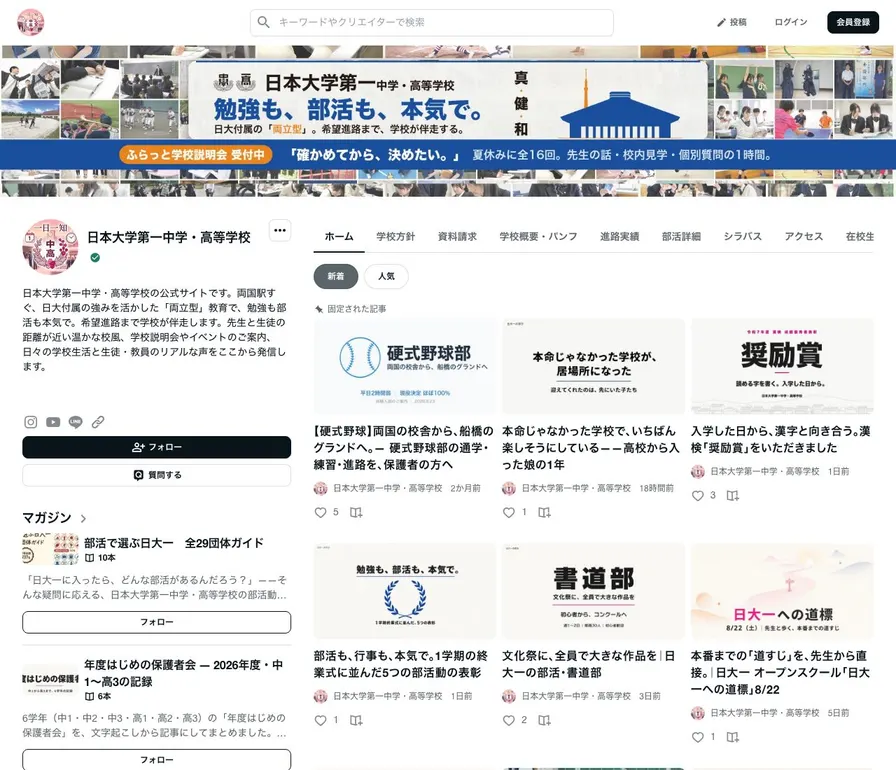896x770 pixels.
Task: Open the LINE account icon
Action: [75, 422]
